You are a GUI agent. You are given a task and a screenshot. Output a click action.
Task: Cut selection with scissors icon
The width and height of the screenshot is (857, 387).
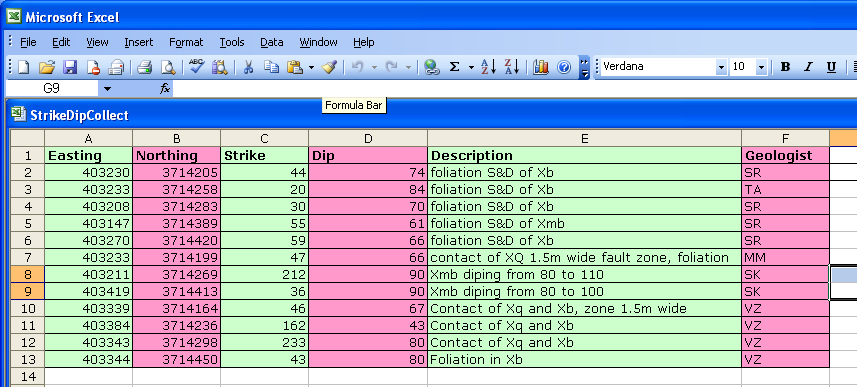coord(248,67)
